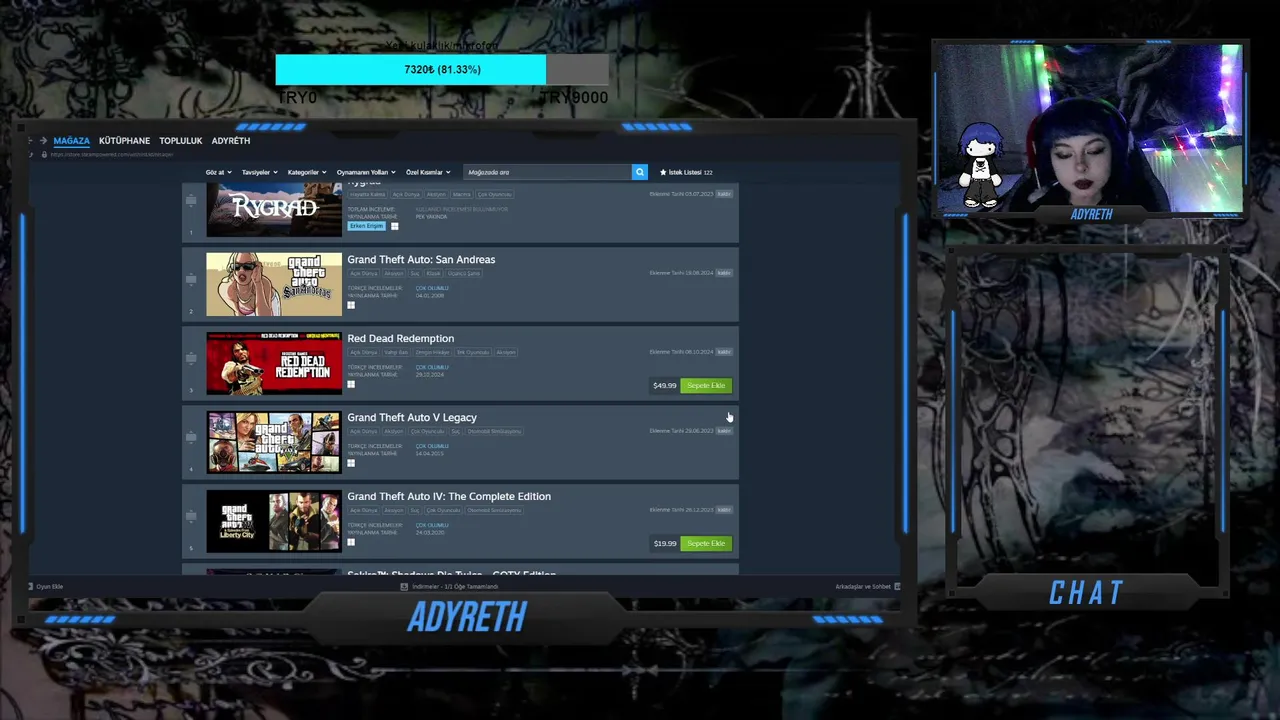
Task: Click the drag handle of the Rygrad row
Action: coord(191,200)
